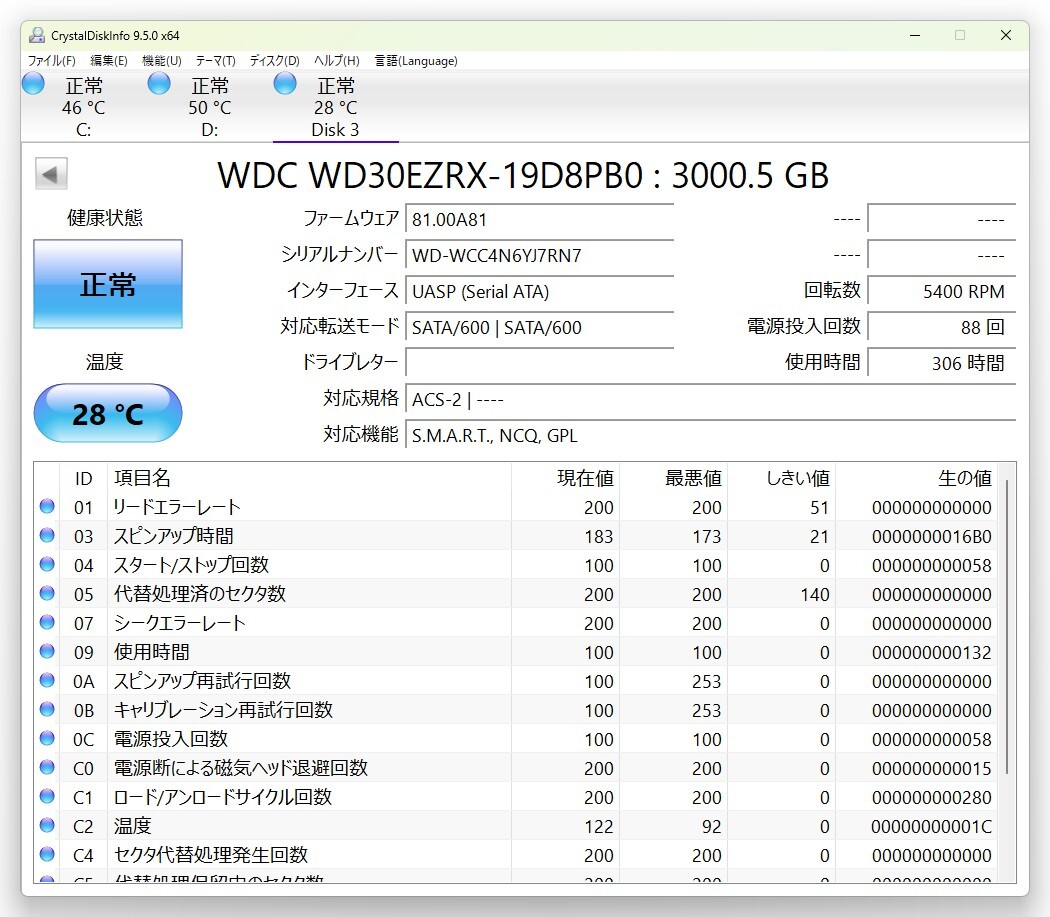Open the ディスク(D) menu
This screenshot has height=917, width=1050.
click(x=275, y=61)
